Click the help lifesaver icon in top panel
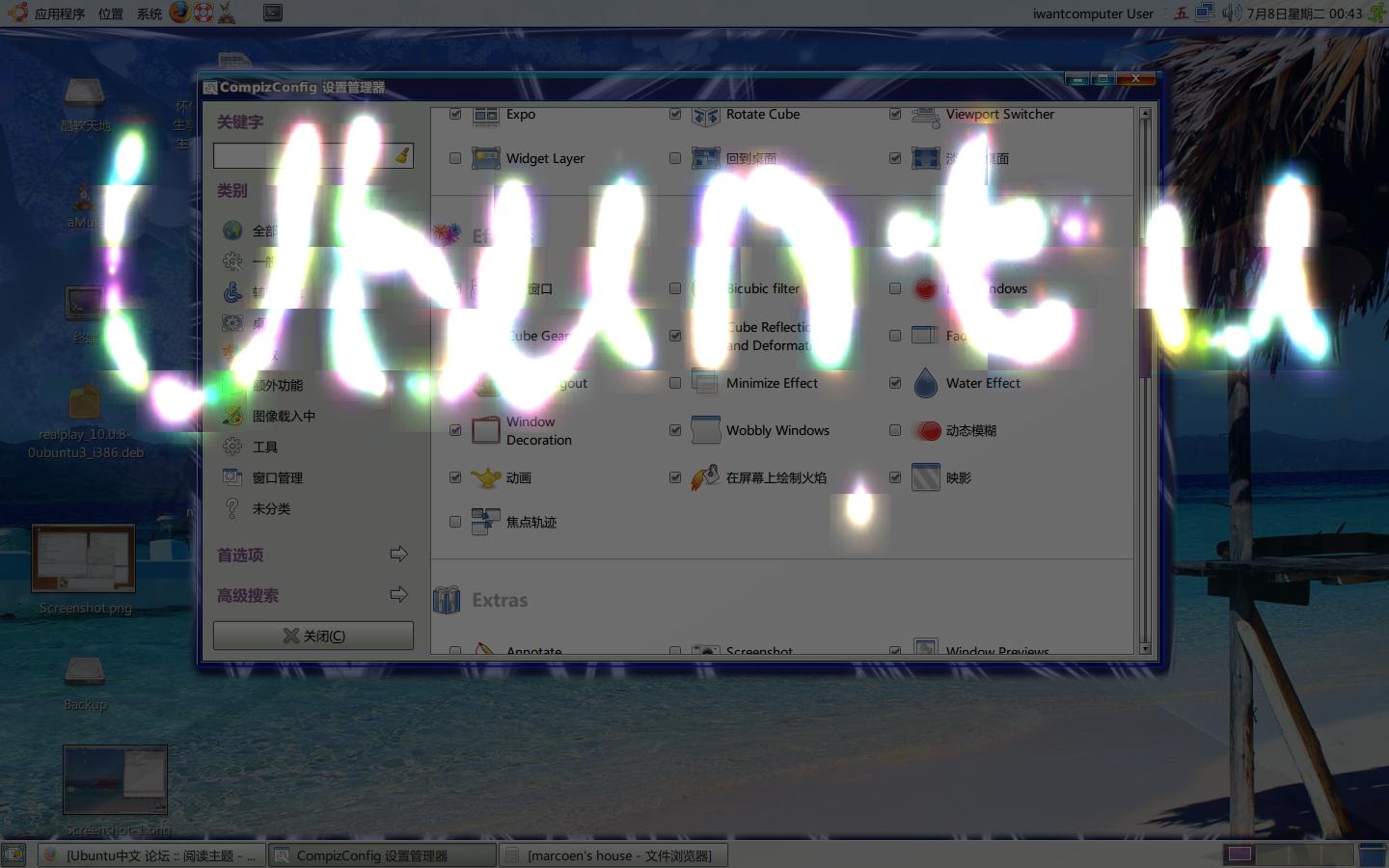 click(203, 13)
